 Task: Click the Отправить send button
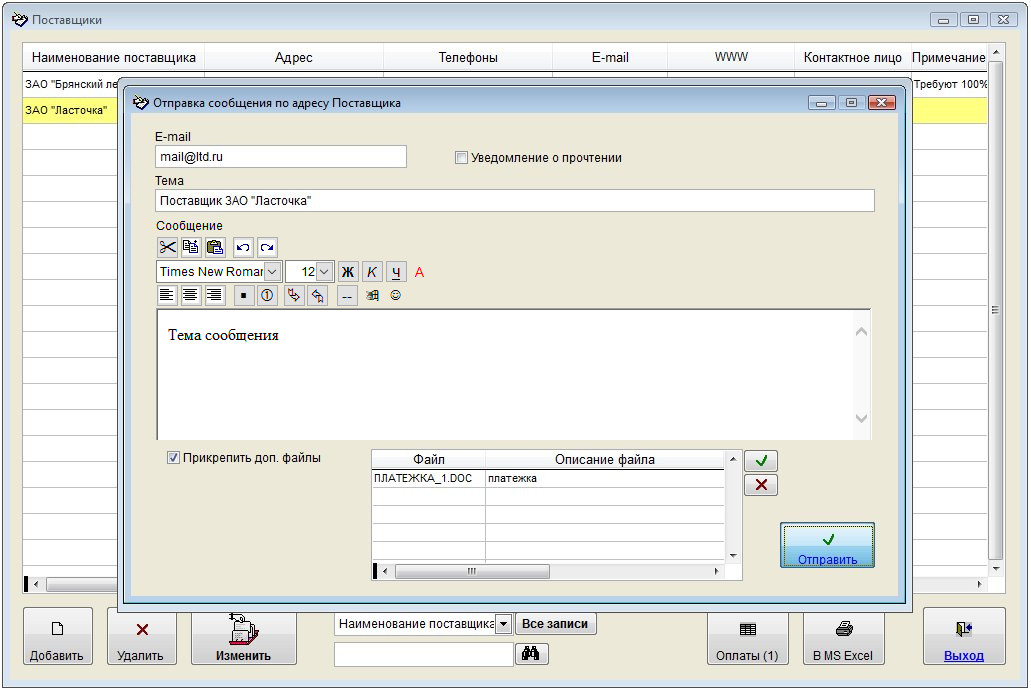coord(827,545)
